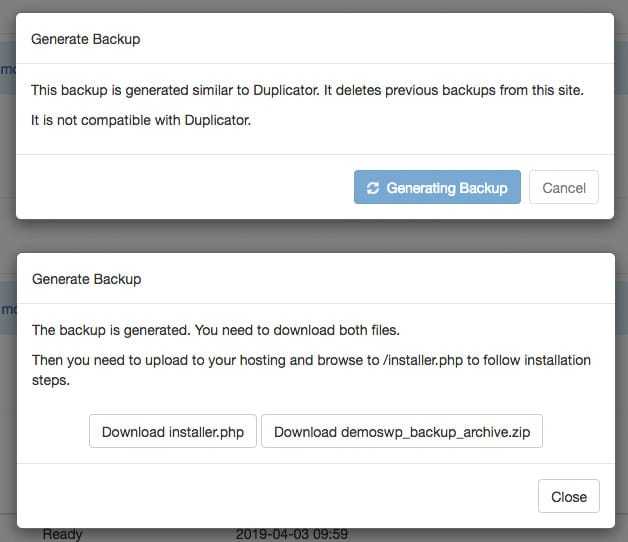Screen dimensions: 628x542
Task: Click the '2019-04-03 09:59' date text
Action: [292, 534]
